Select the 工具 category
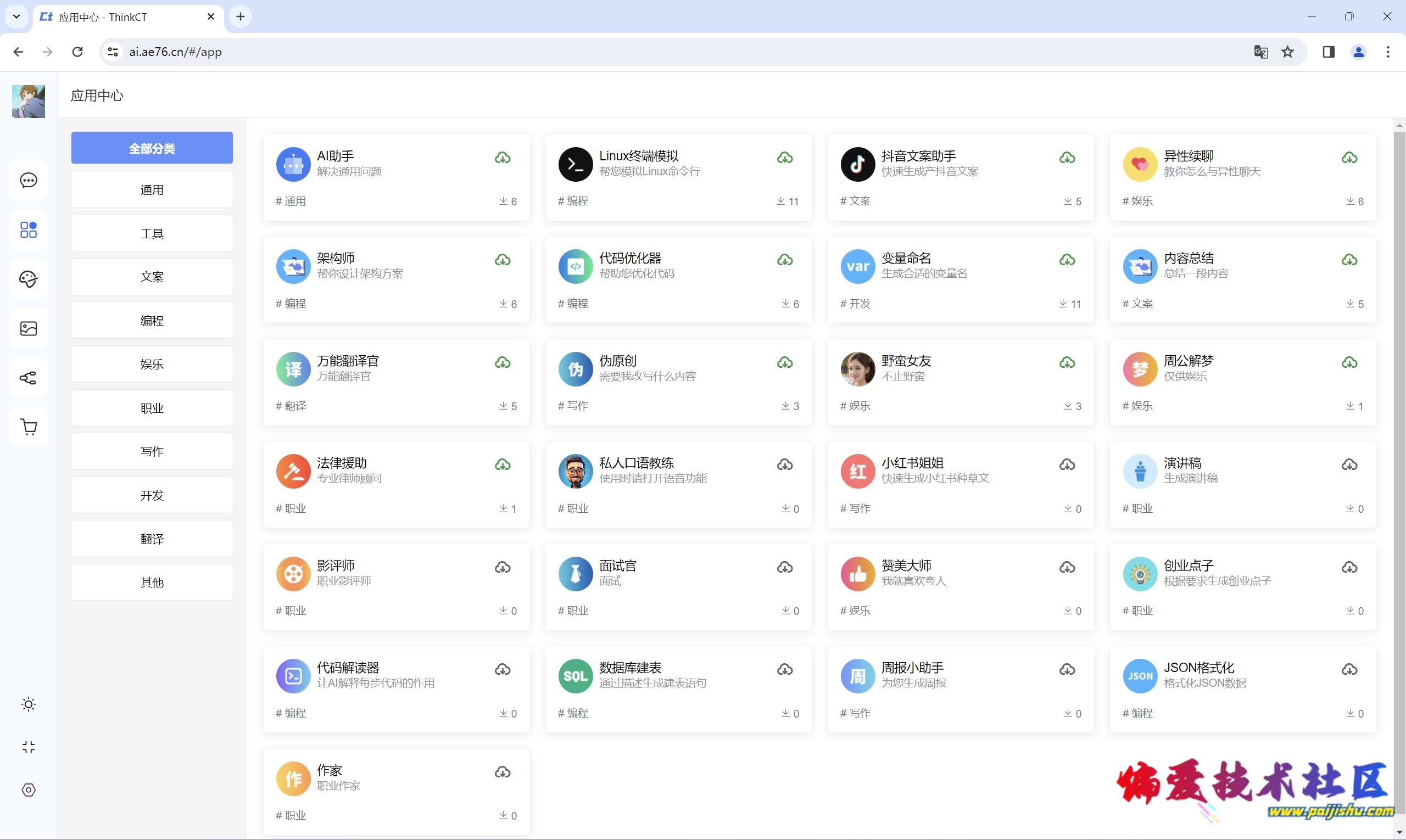Image resolution: width=1406 pixels, height=840 pixels. (152, 233)
